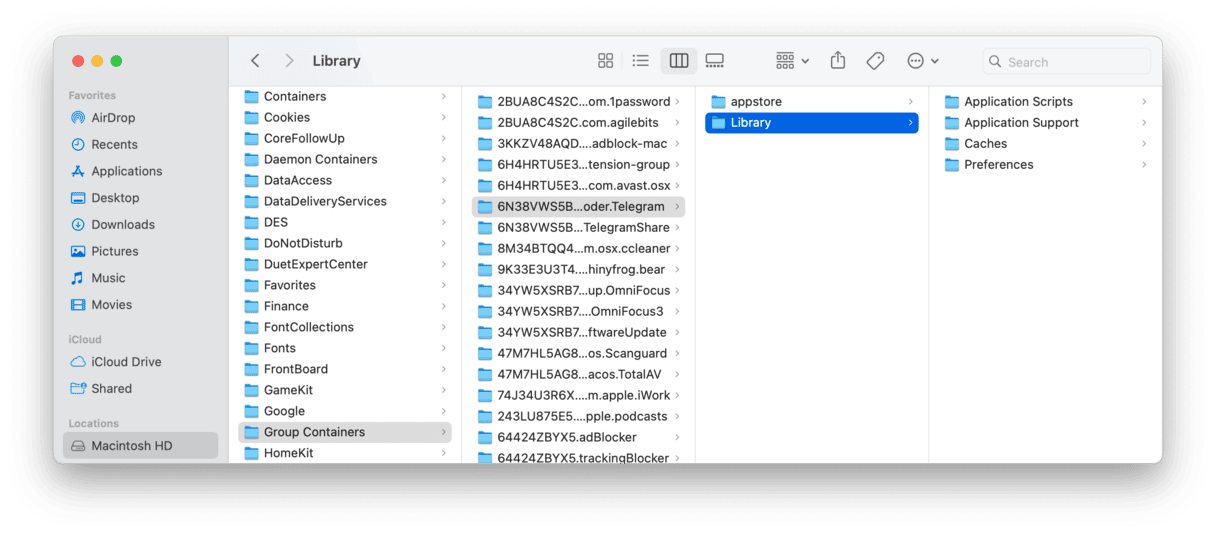Expand the Preferences folder chevron
The height and width of the screenshot is (534, 1216).
click(1144, 165)
